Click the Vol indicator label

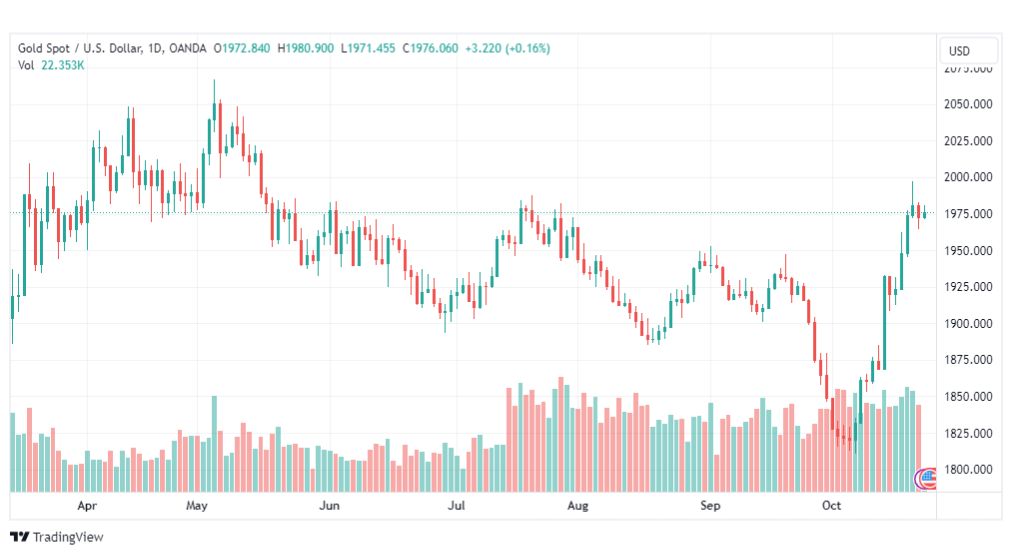click(26, 65)
